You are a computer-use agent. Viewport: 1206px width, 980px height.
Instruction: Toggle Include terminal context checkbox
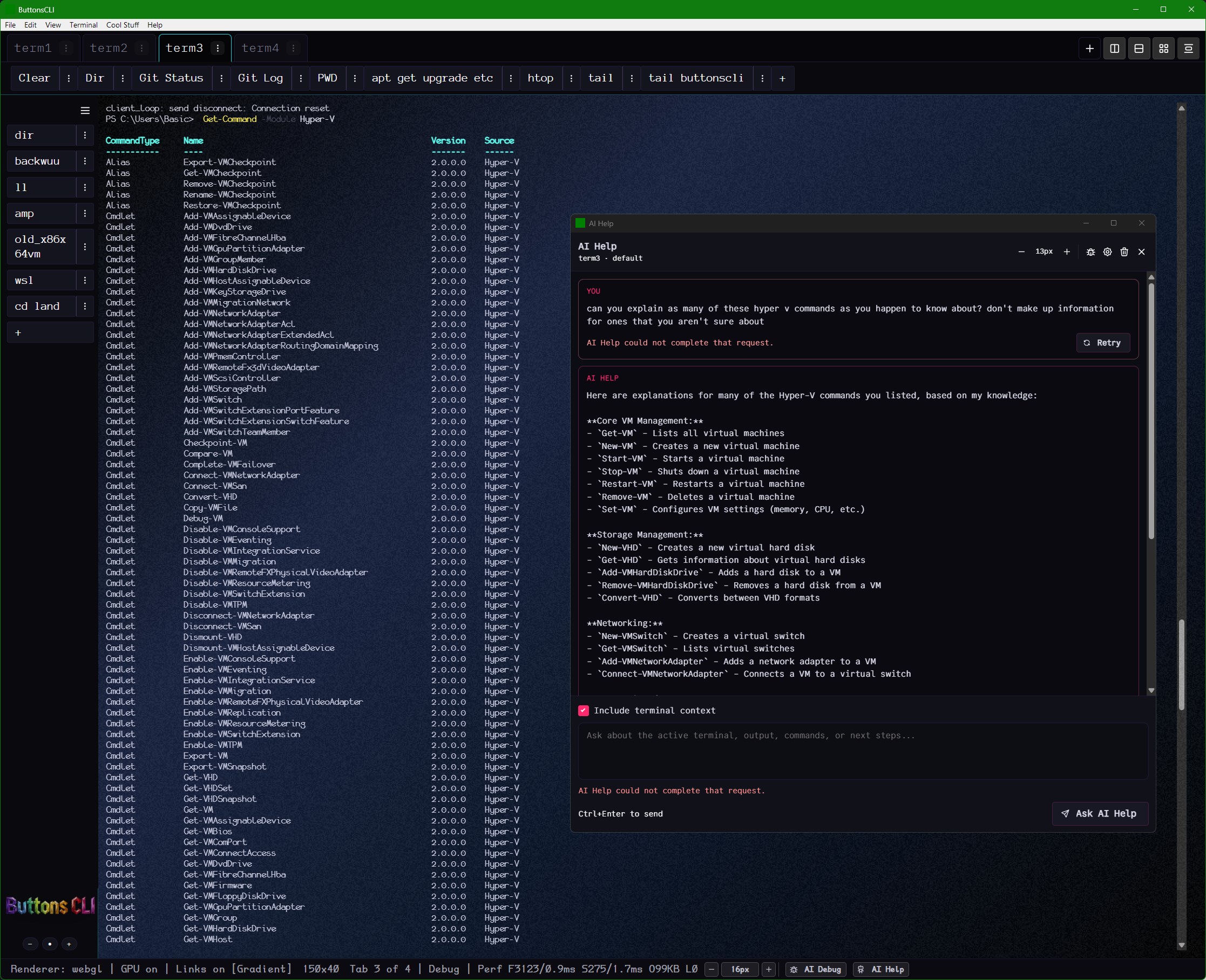pyautogui.click(x=584, y=711)
